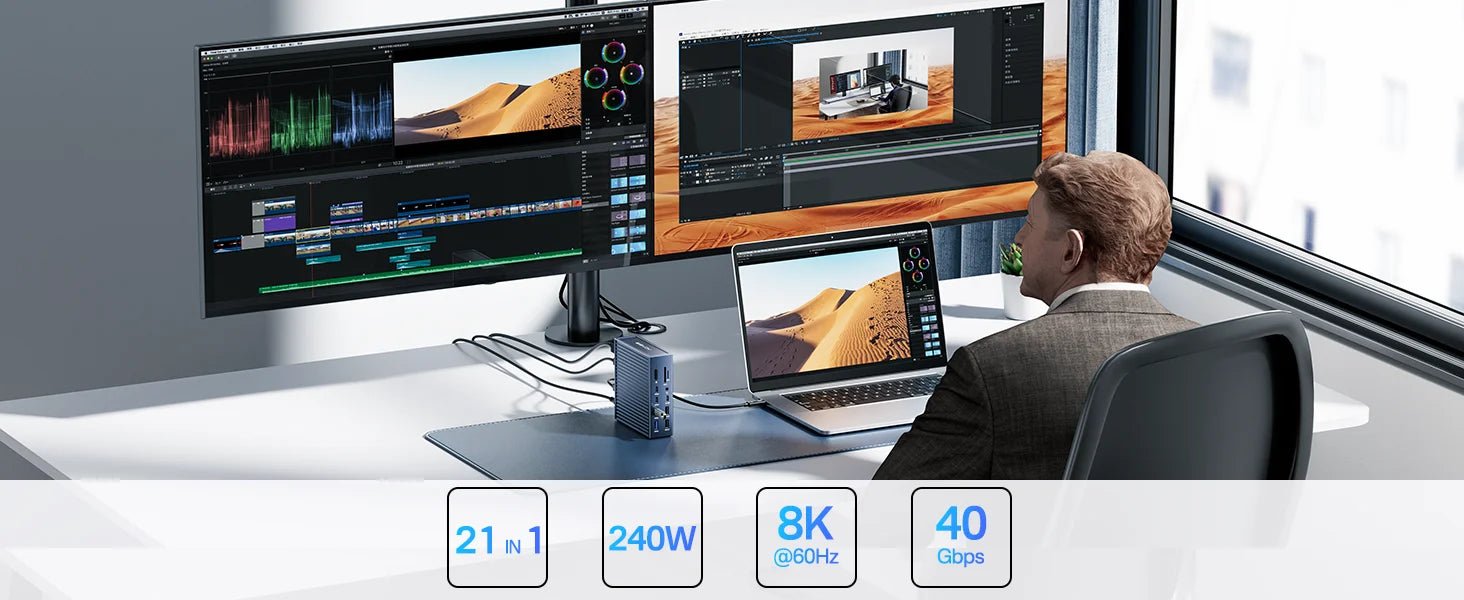Click the color wheels panel on the laptop
The height and width of the screenshot is (600, 1464).
(x=917, y=265)
